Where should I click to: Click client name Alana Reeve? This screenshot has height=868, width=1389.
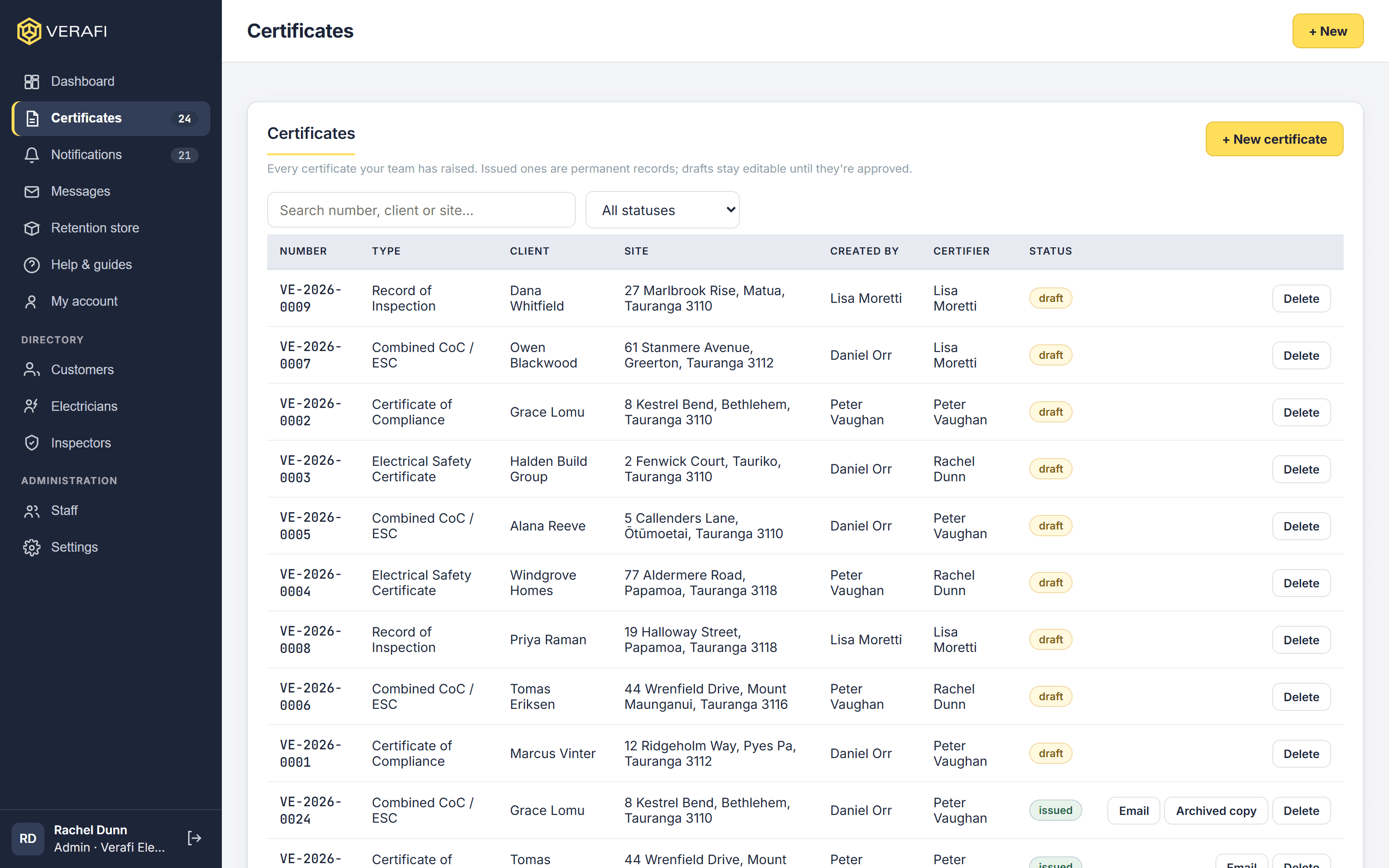[547, 526]
